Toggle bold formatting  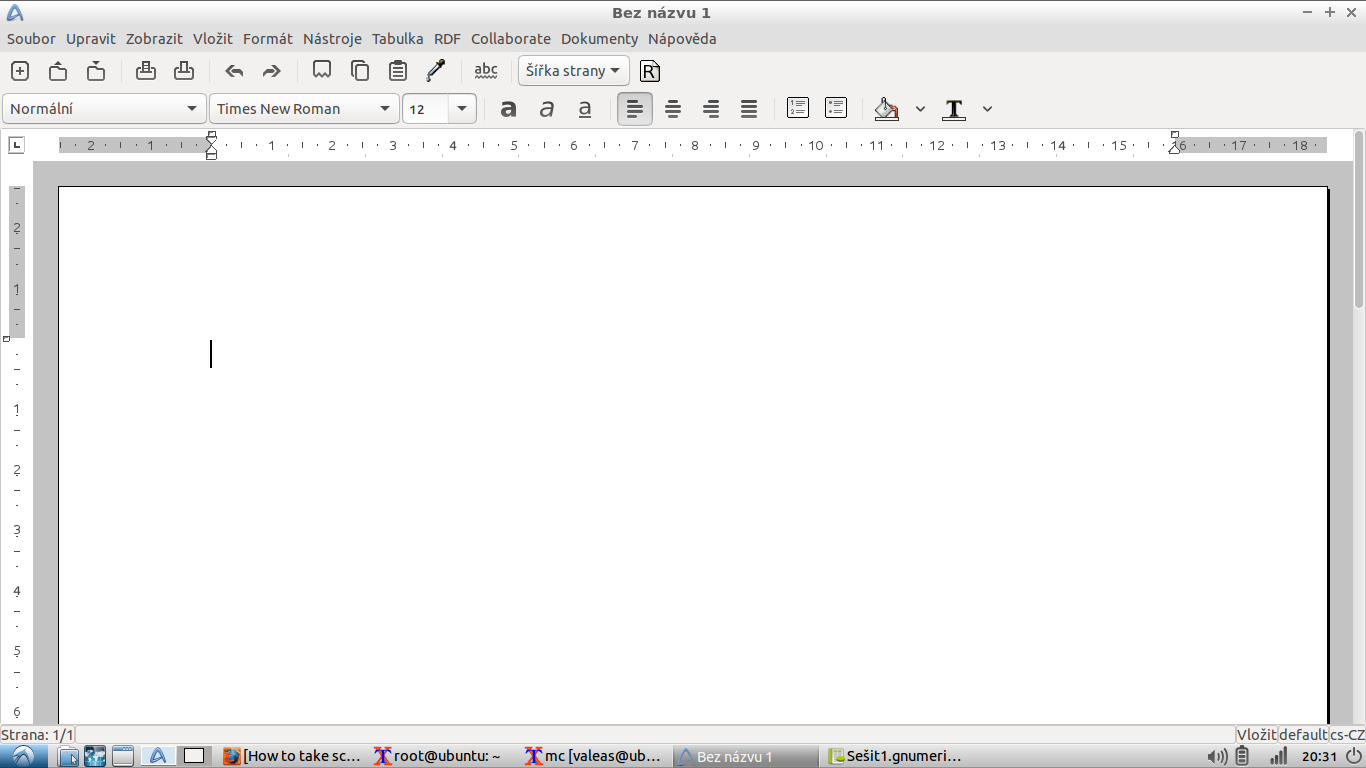(x=509, y=109)
